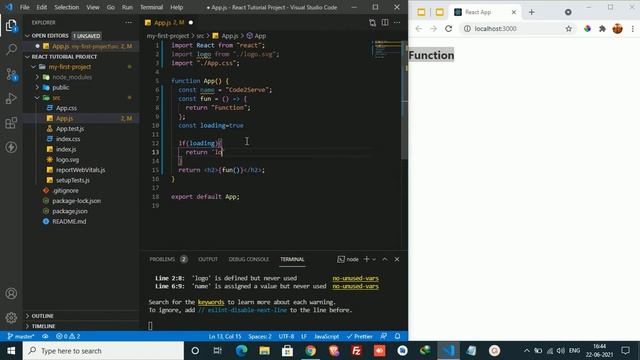The height and width of the screenshot is (360, 640).
Task: Open Chrome extensions puzzle icon
Action: pos(602,29)
